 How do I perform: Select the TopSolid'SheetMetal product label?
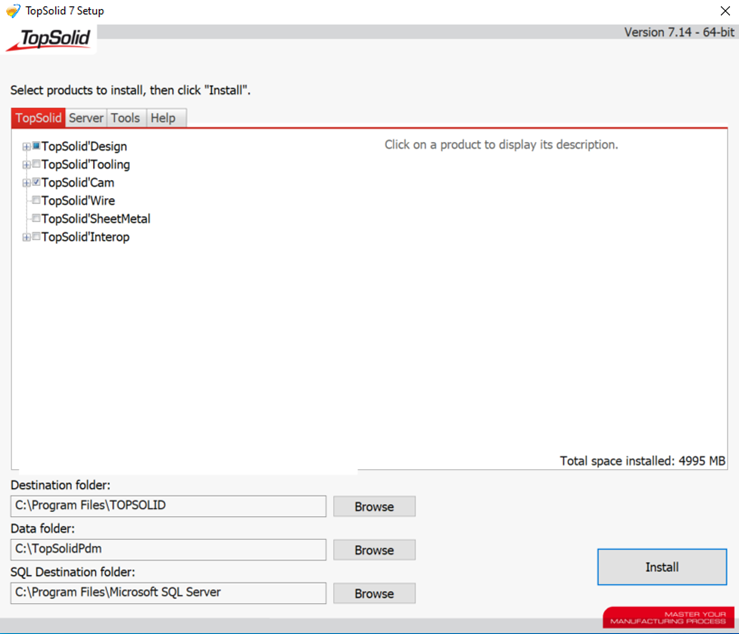[x=96, y=219]
